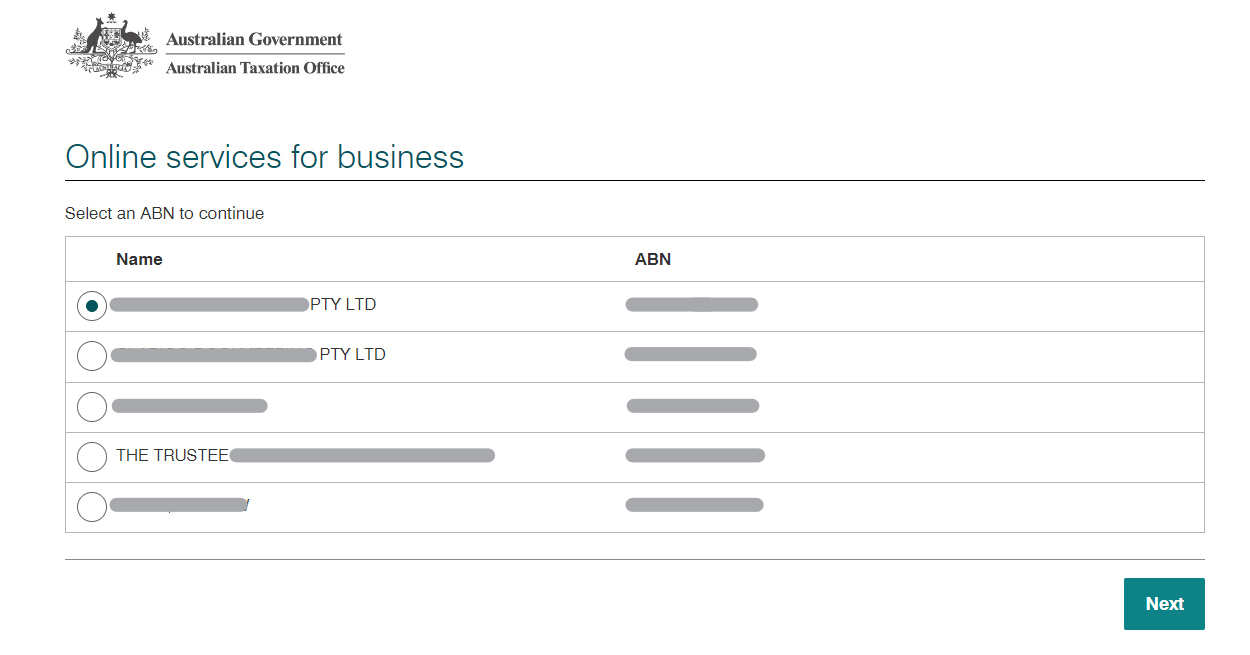
Task: Click the ABN value in the first row
Action: point(691,304)
